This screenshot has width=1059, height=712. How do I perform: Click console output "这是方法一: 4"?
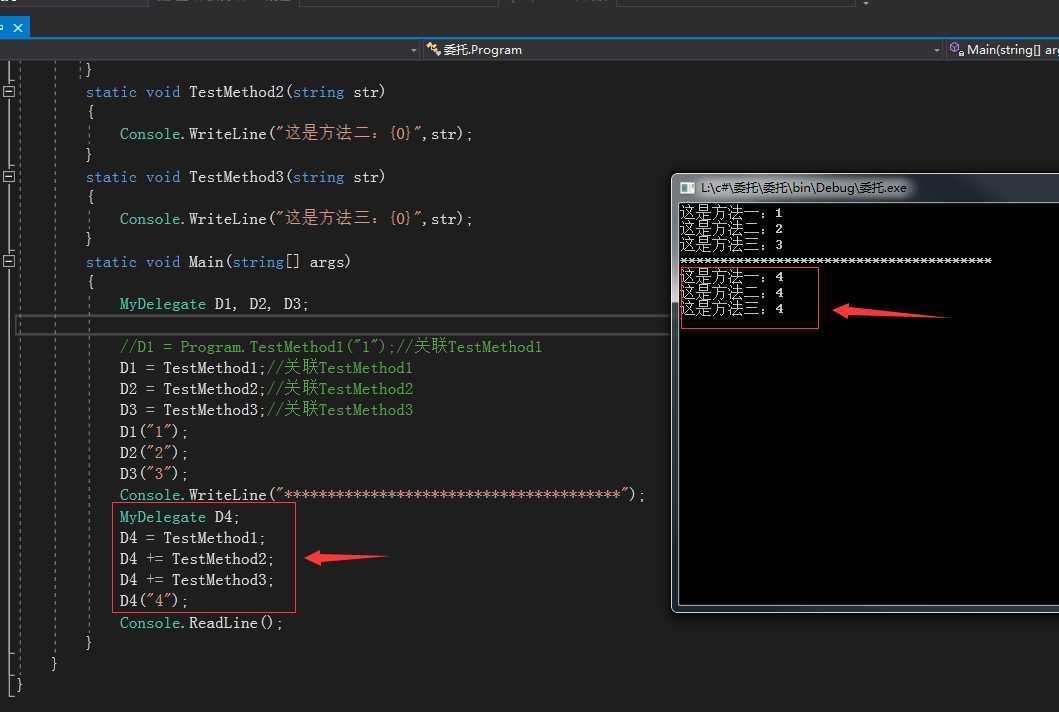click(731, 277)
